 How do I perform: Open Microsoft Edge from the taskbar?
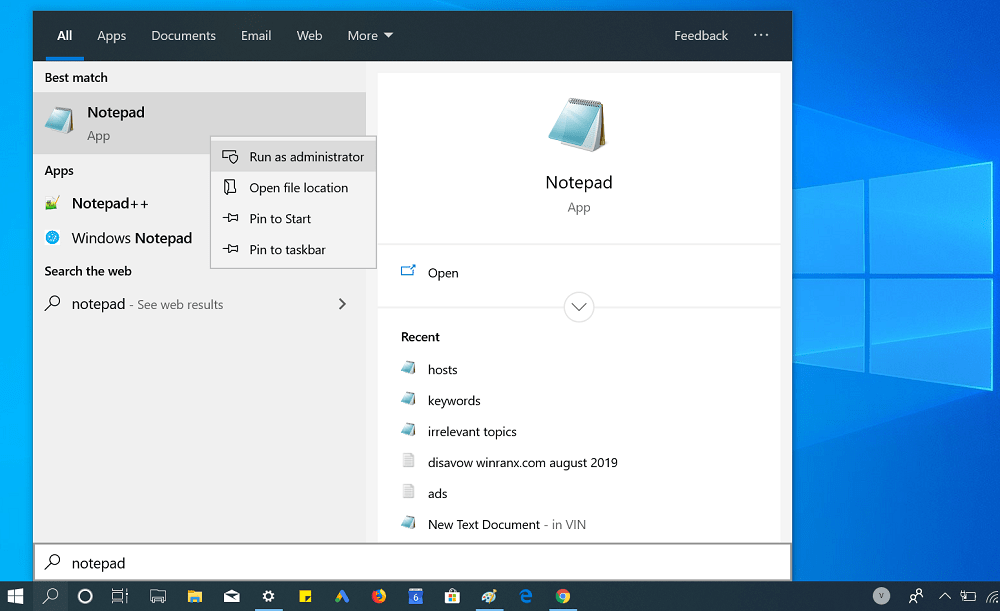(526, 596)
